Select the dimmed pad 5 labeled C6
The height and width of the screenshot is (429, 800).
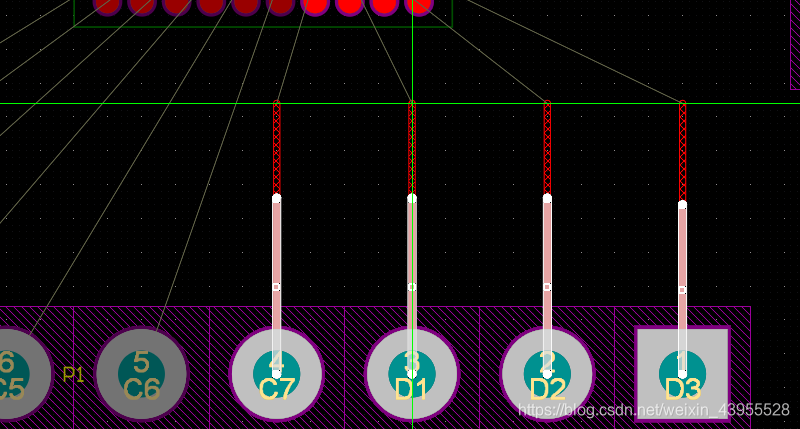141,373
